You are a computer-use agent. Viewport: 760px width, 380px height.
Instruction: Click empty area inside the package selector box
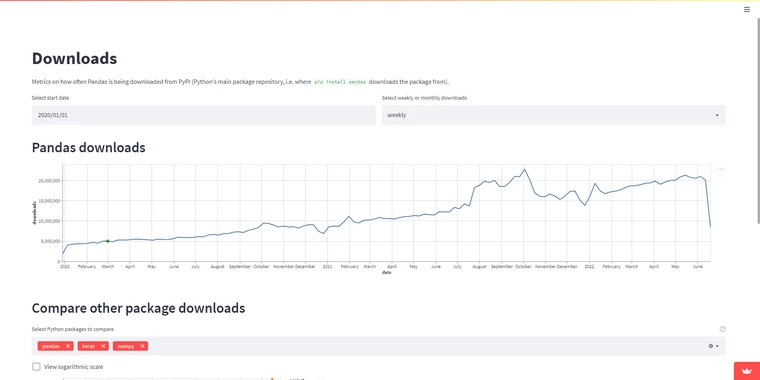[x=427, y=346]
